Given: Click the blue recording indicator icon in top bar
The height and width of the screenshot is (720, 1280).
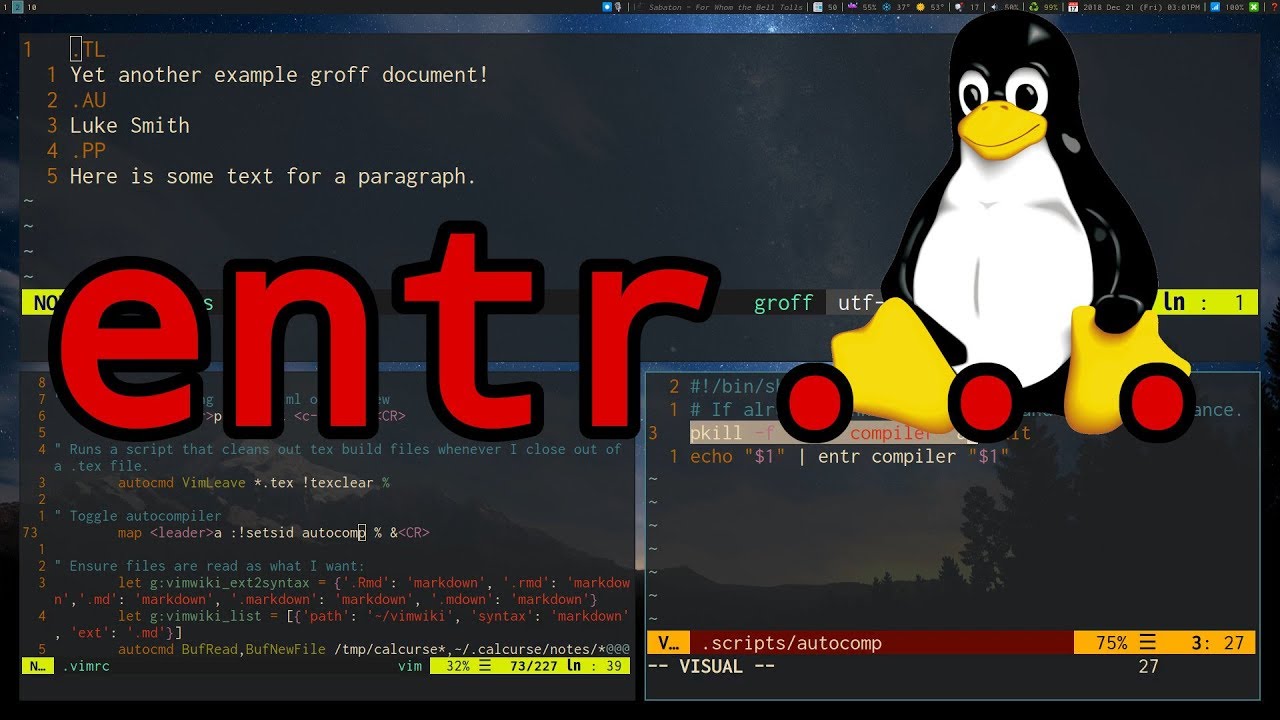Looking at the screenshot, I should pos(607,6).
